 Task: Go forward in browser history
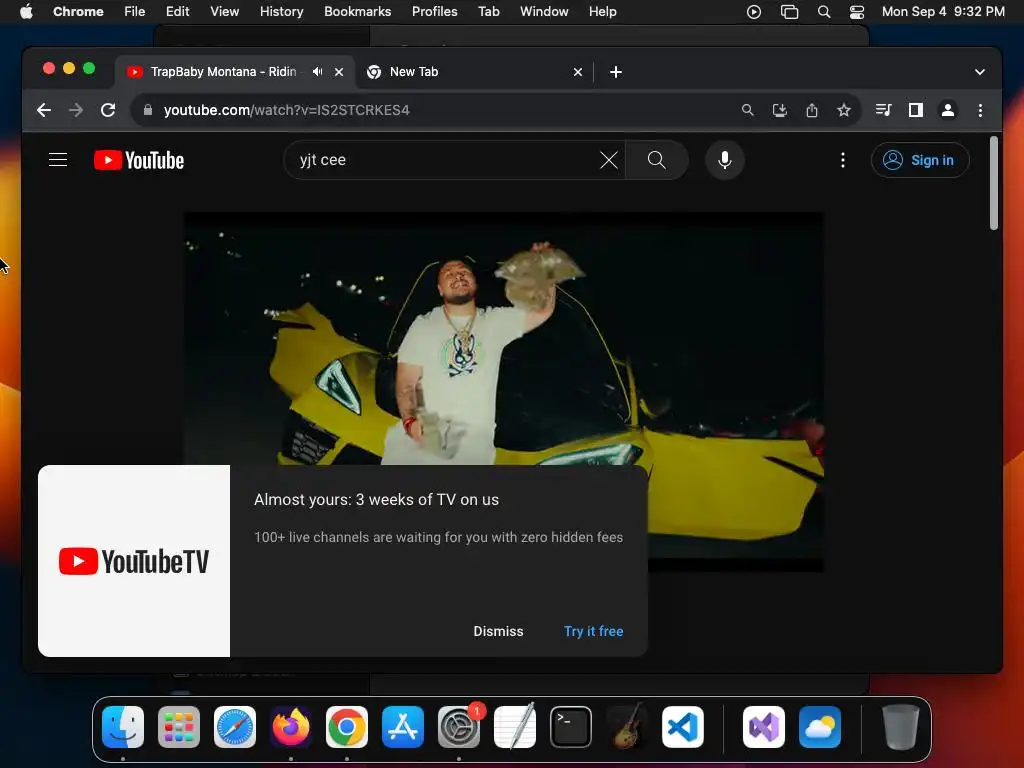[76, 110]
